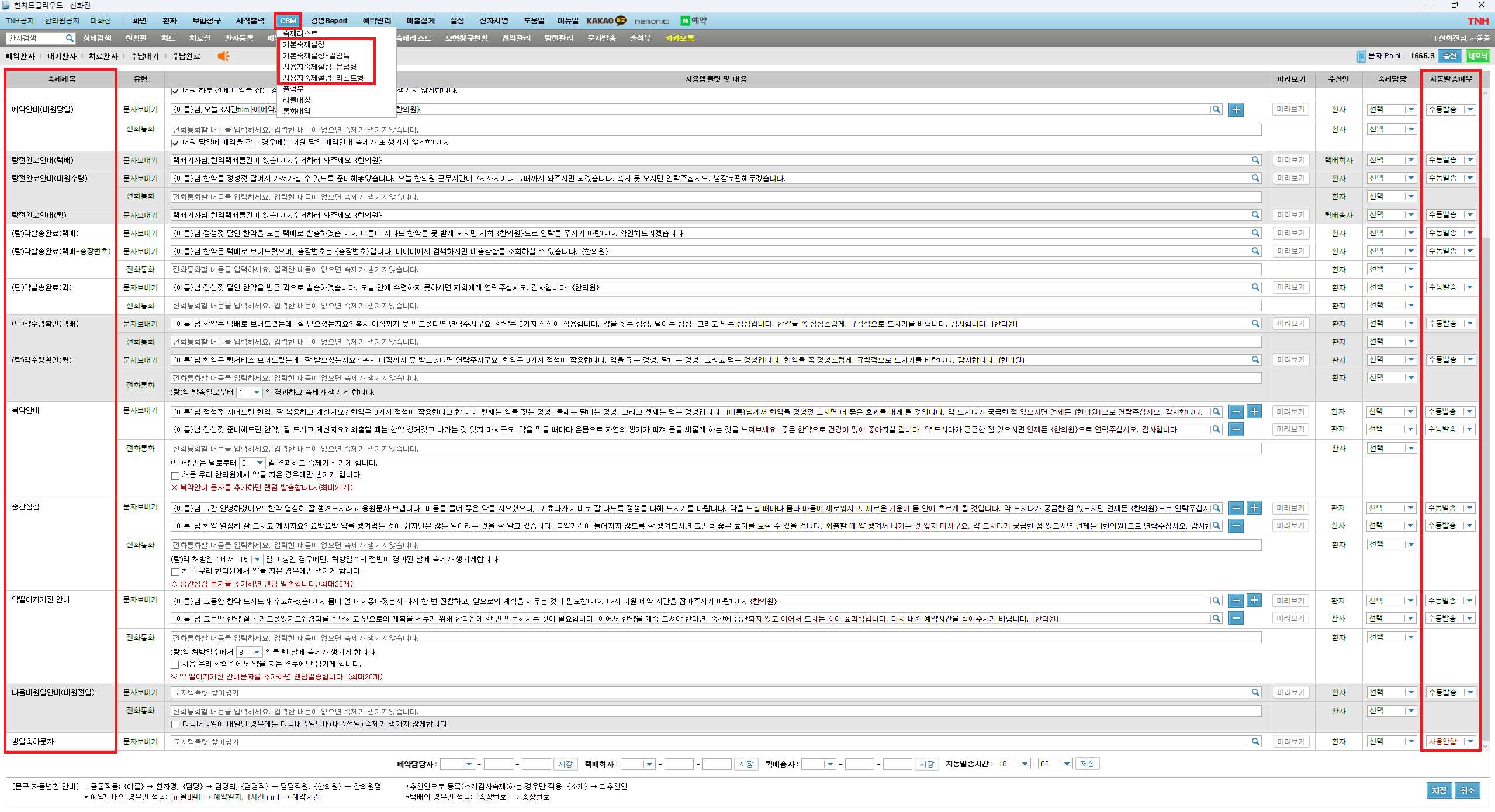
Task: Open template search in 탕전완료안내(내원수령) row
Action: 1255,178
